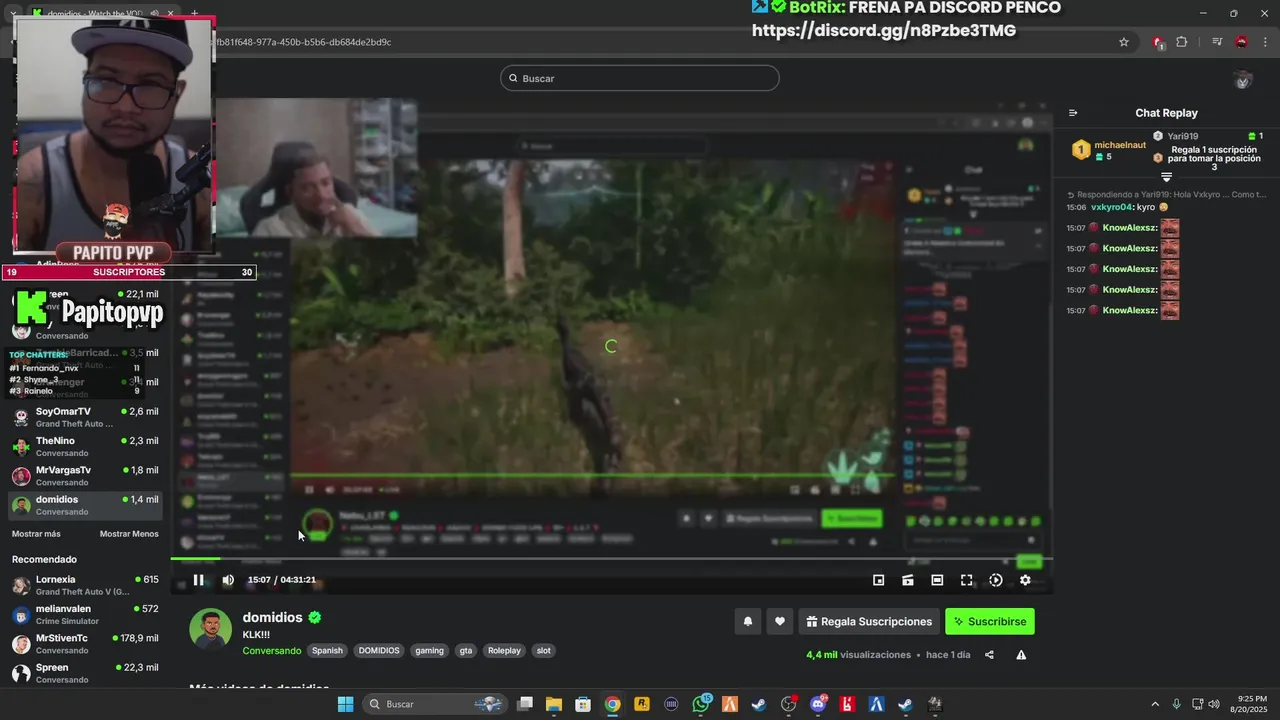This screenshot has height=720, width=1280.
Task: Report the video with the warning icon
Action: (x=1021, y=655)
